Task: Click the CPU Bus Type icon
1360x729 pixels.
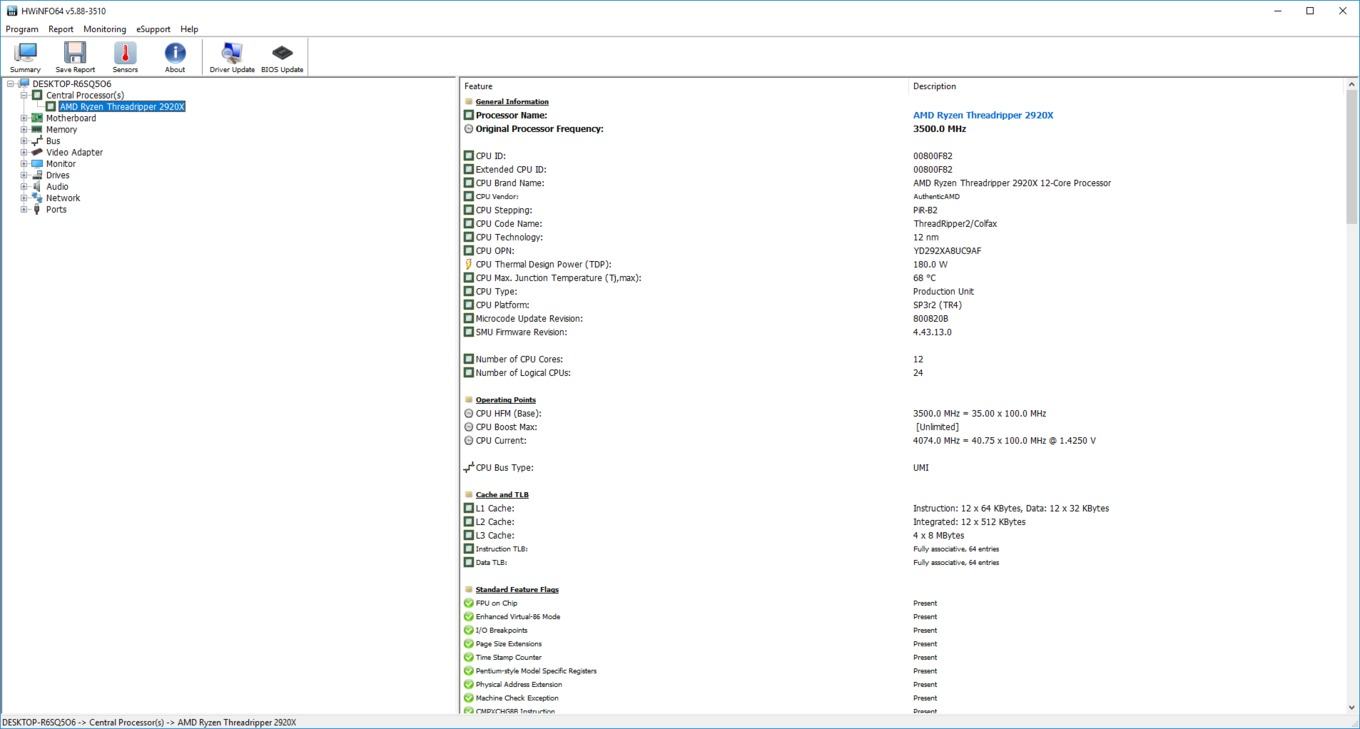Action: [x=468, y=468]
